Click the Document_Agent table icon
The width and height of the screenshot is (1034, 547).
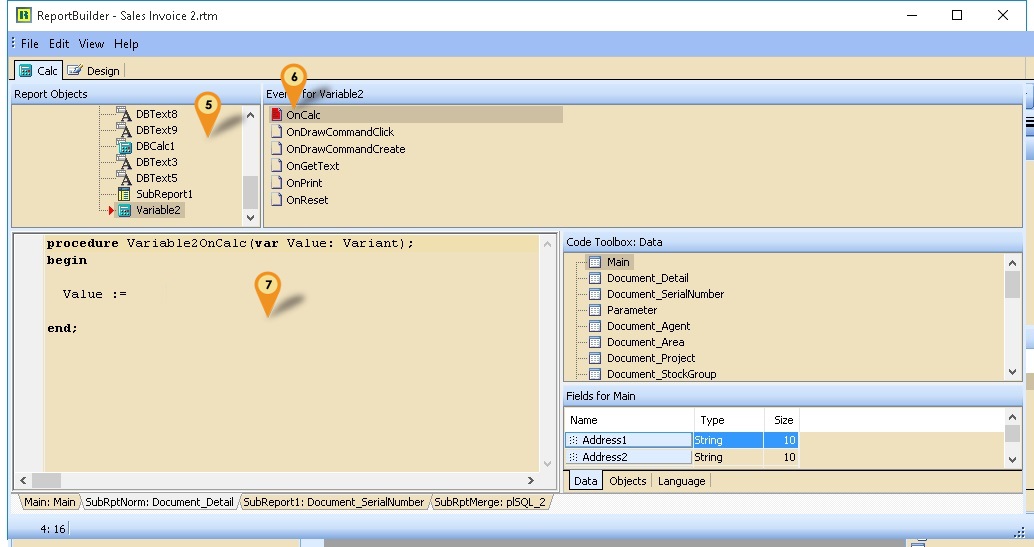(594, 326)
